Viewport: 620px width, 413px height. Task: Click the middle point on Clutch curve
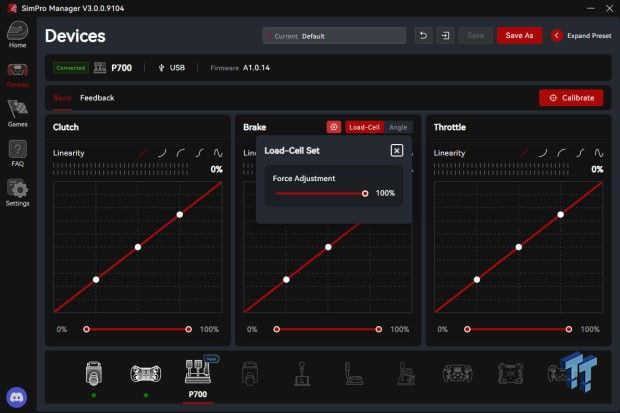click(138, 247)
